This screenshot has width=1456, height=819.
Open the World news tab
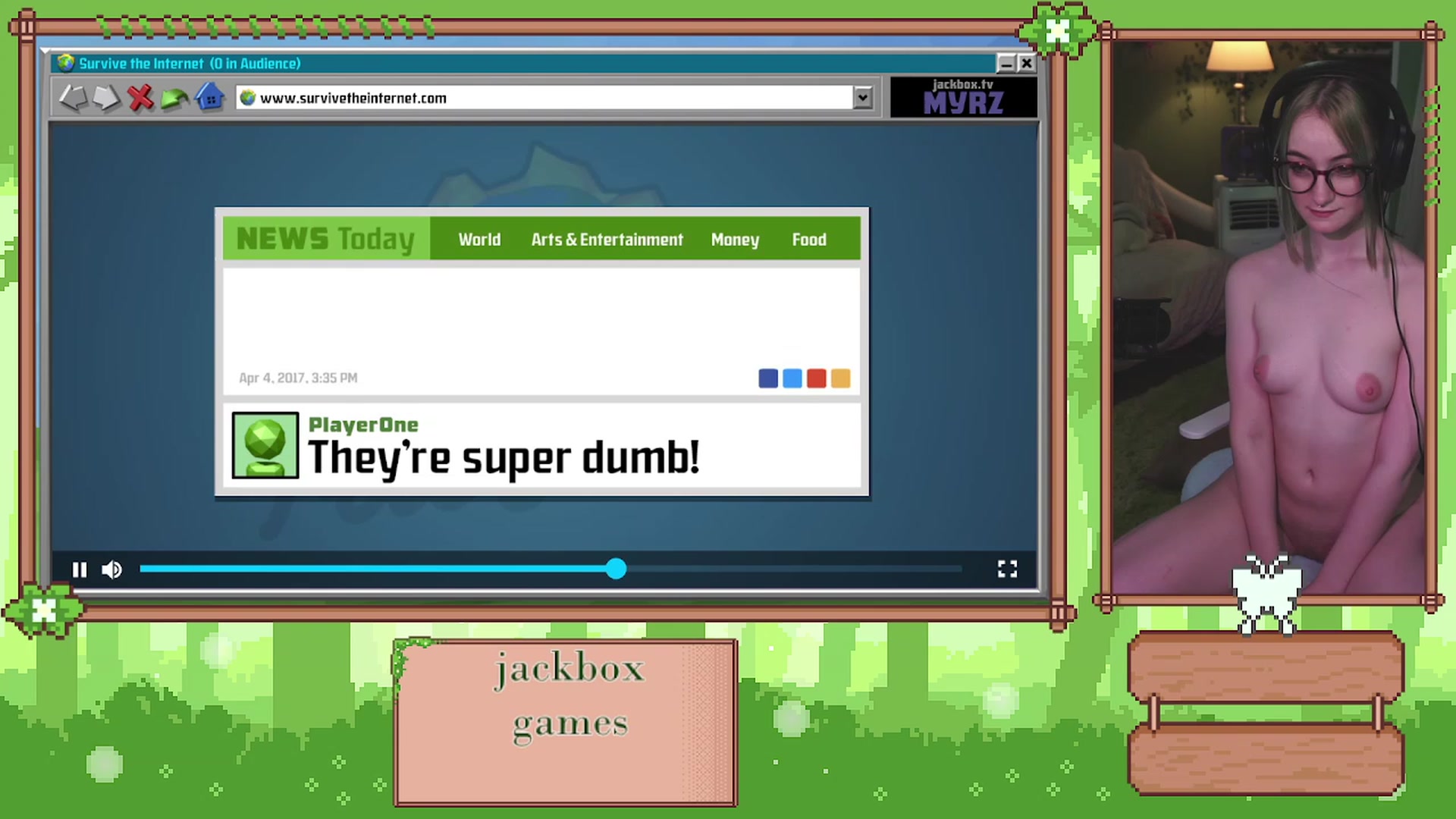click(479, 240)
